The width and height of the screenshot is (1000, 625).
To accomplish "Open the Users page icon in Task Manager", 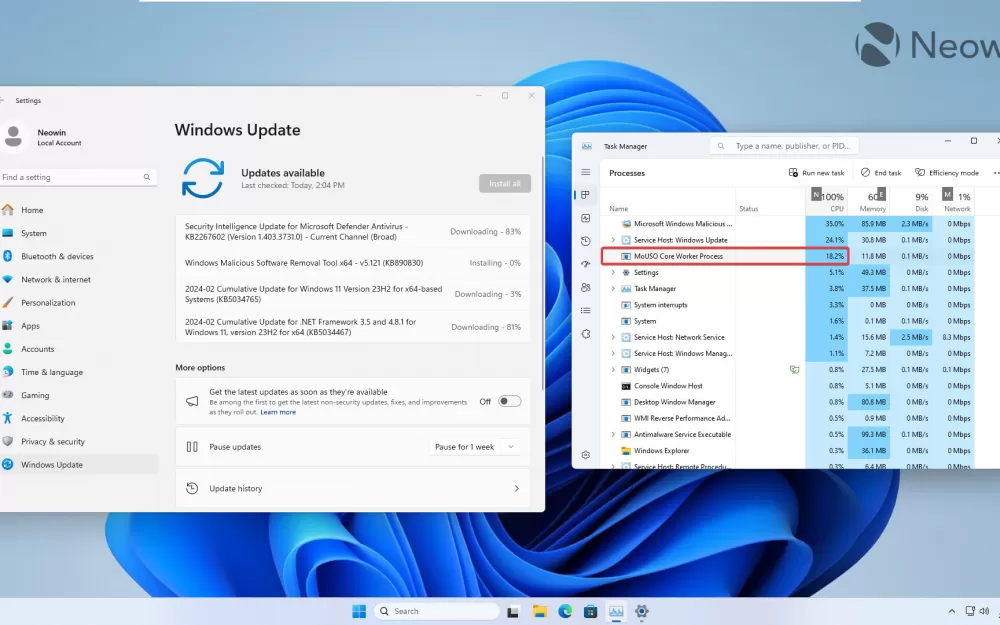I will (586, 287).
